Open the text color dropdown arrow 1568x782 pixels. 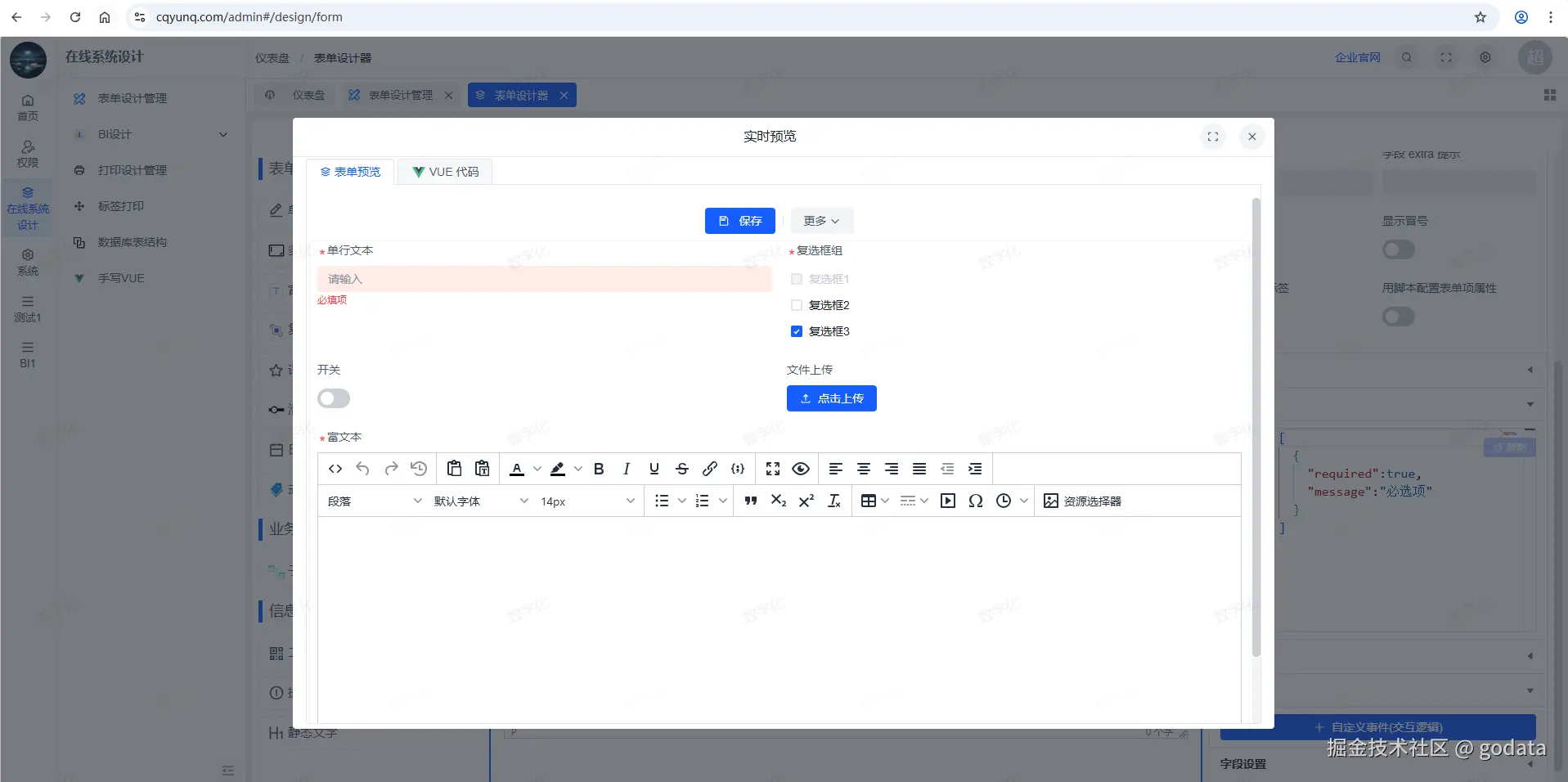(537, 469)
